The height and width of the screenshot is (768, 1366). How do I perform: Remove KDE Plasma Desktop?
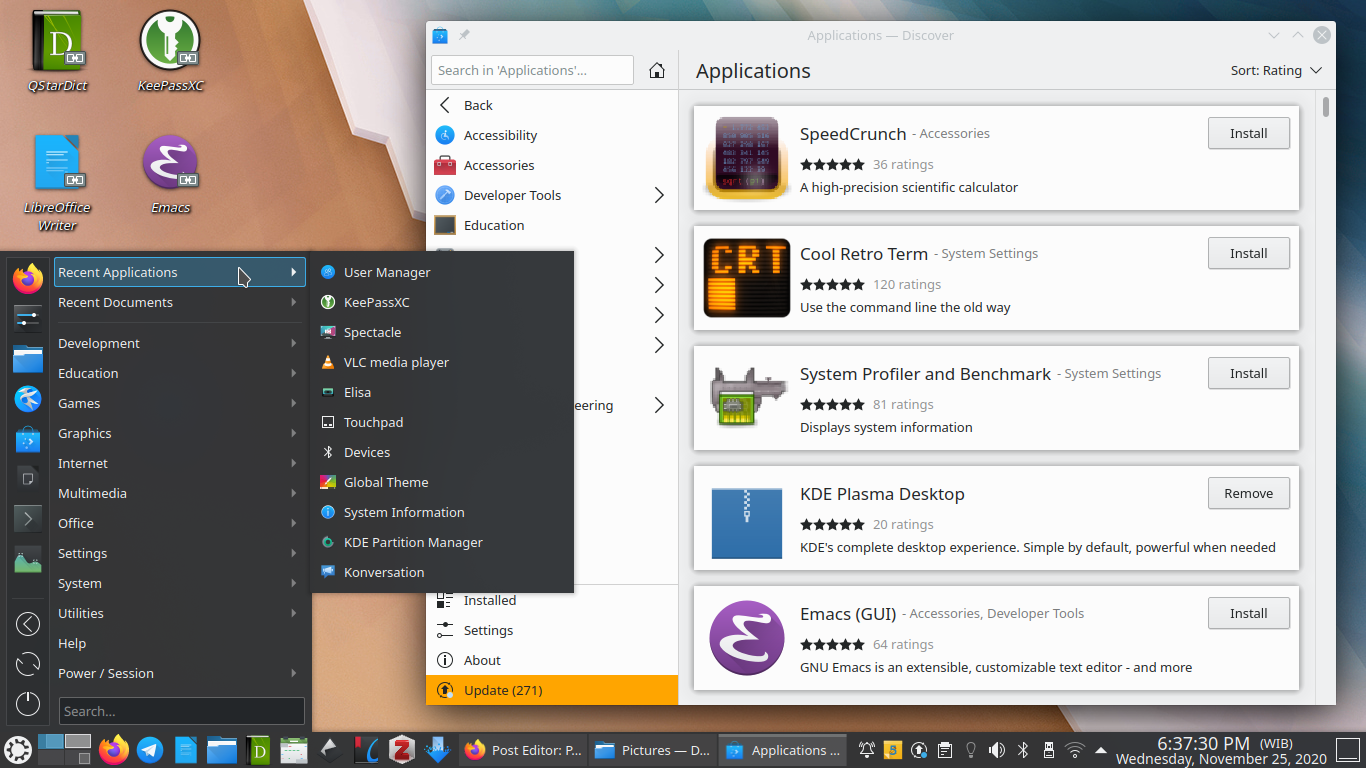pos(1248,493)
